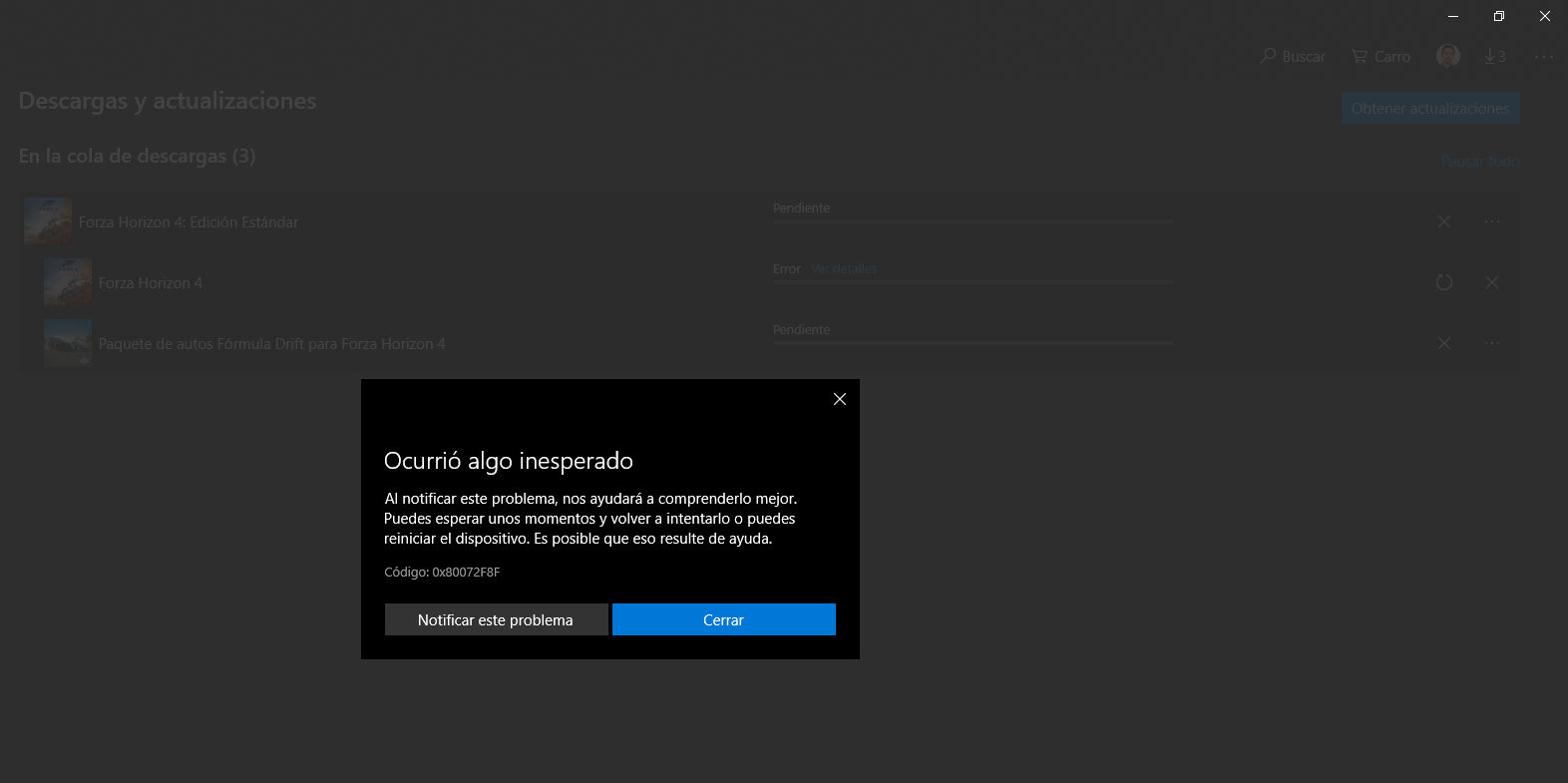Screen dimensions: 1568x783
Task: Open more options for Paquete de autos Fórmula Drift
Action: [x=1492, y=343]
